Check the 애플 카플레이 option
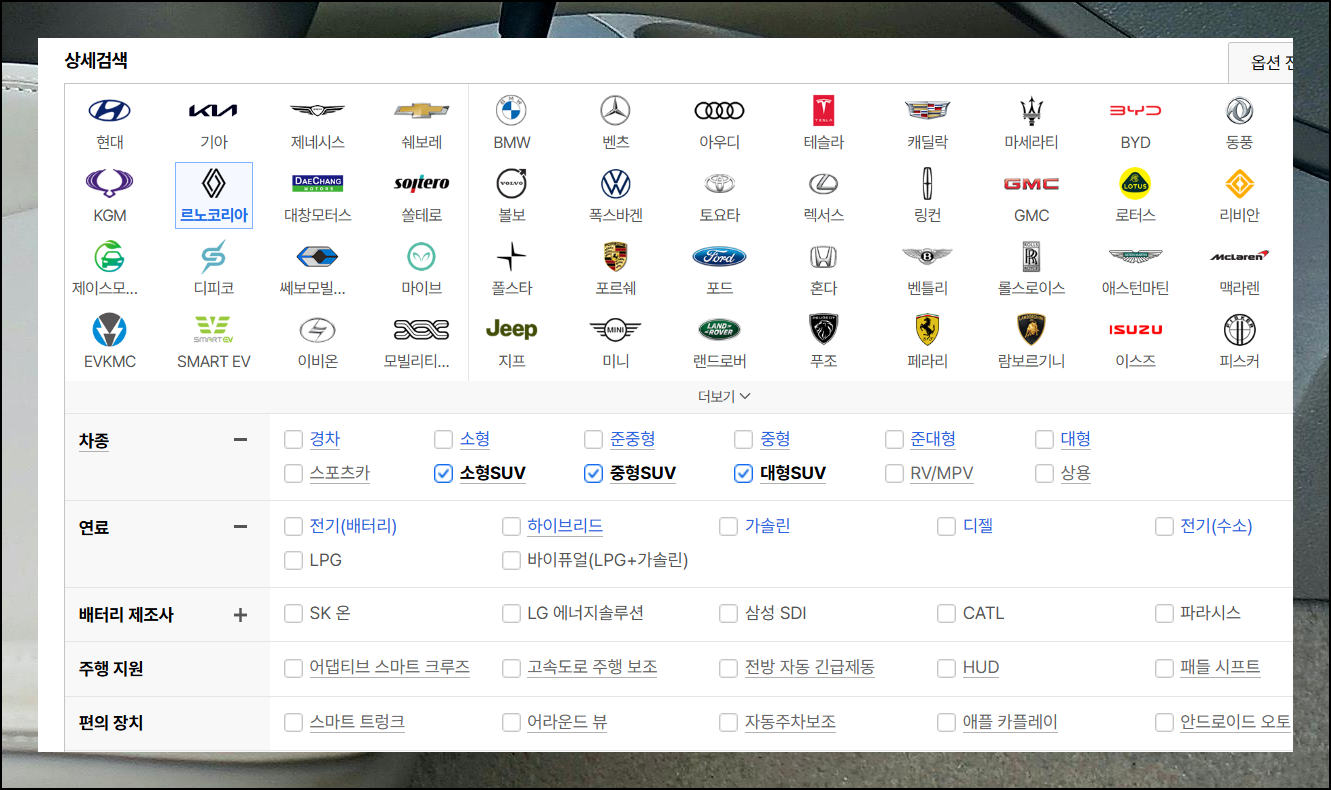 pyautogui.click(x=946, y=722)
